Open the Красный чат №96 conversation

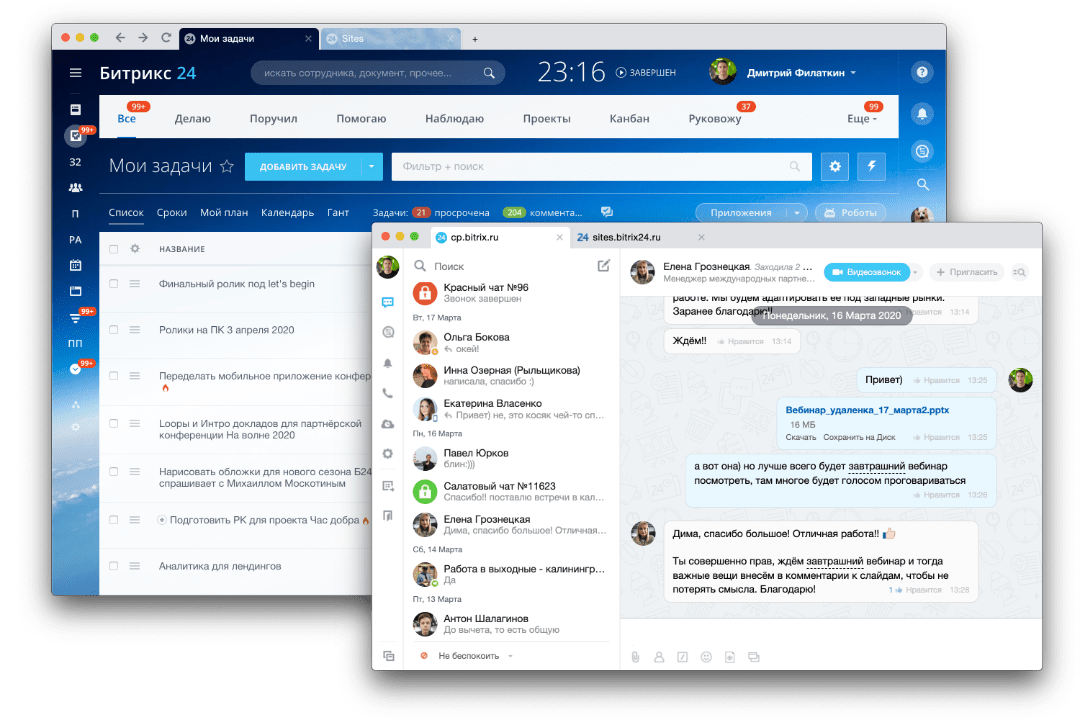click(510, 293)
